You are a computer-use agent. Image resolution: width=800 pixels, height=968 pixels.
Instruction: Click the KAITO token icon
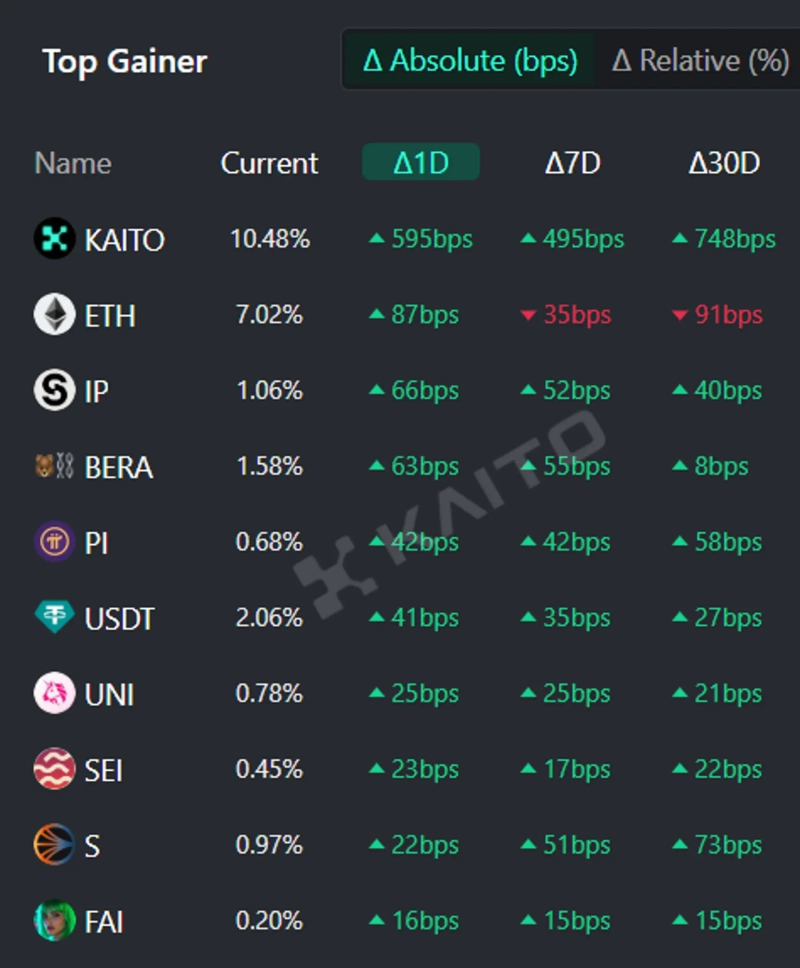coord(54,239)
